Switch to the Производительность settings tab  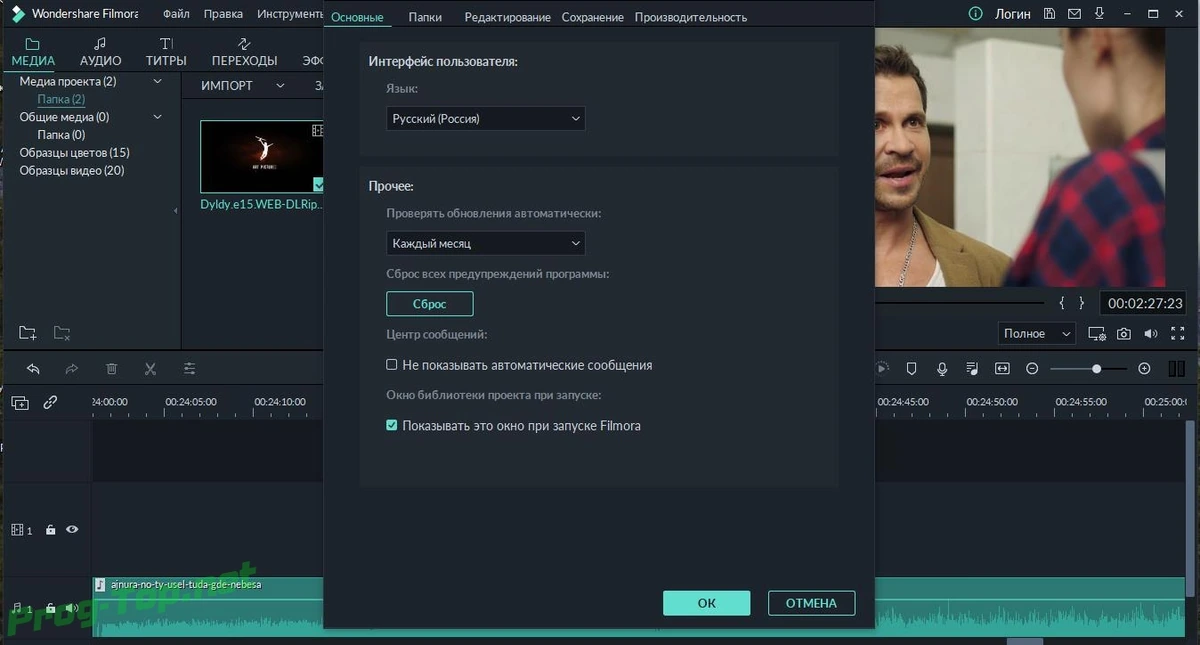pyautogui.click(x=691, y=17)
